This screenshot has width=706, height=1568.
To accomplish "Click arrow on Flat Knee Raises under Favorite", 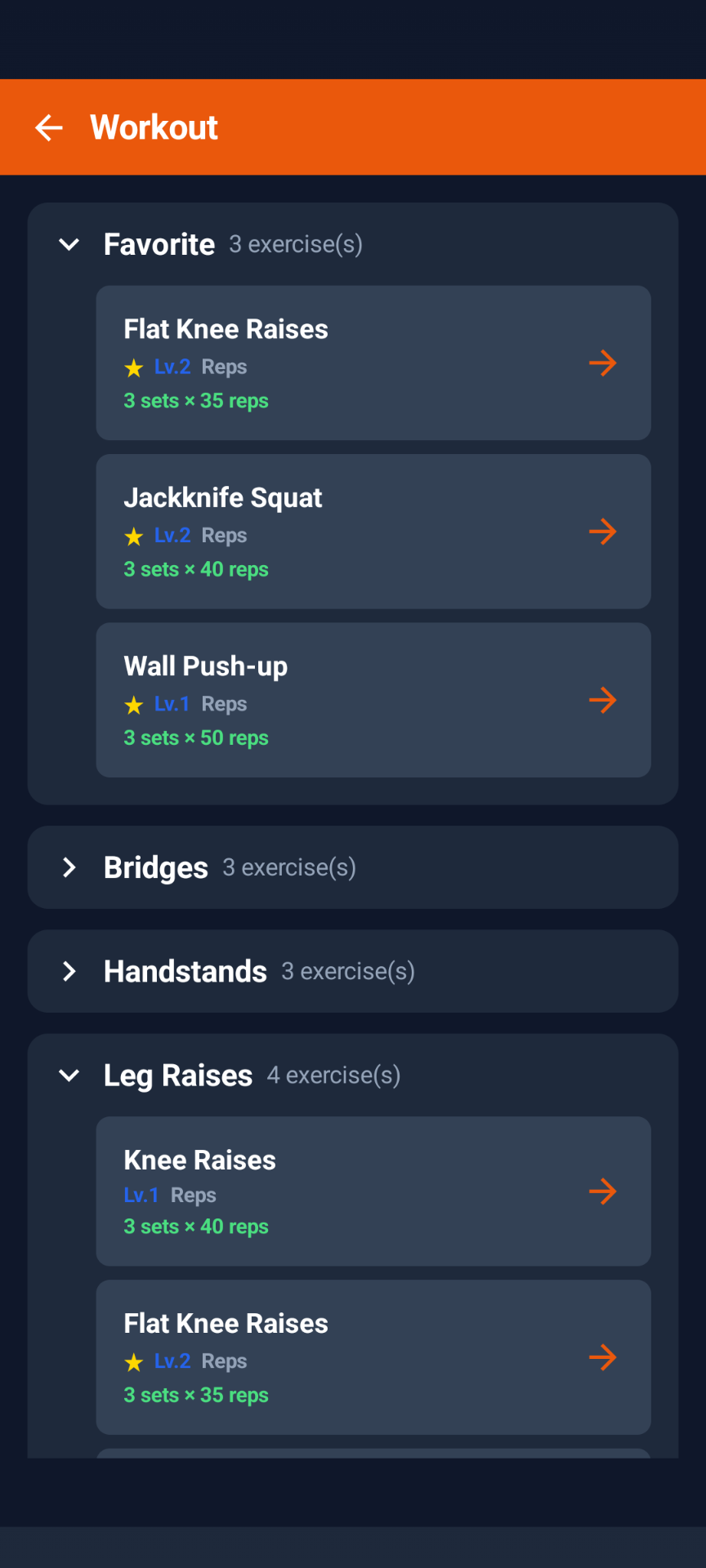I will pos(602,363).
